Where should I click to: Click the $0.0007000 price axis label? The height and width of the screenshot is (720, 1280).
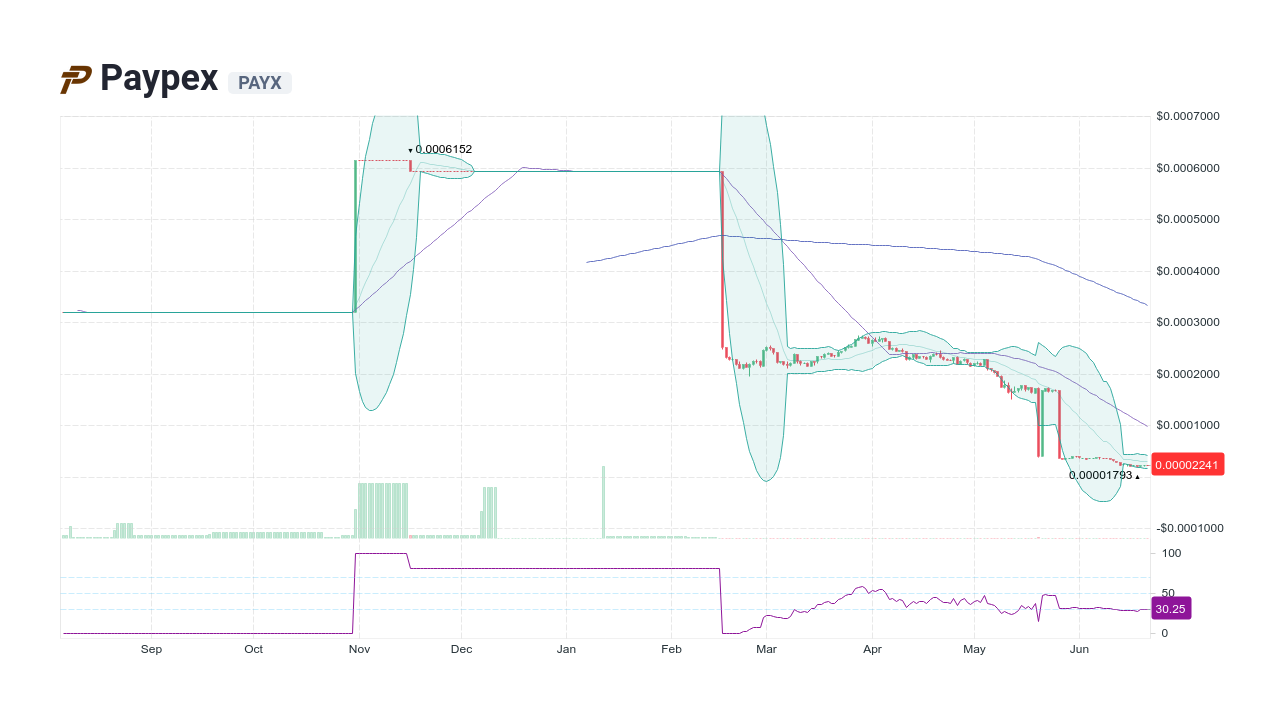pyautogui.click(x=1188, y=116)
